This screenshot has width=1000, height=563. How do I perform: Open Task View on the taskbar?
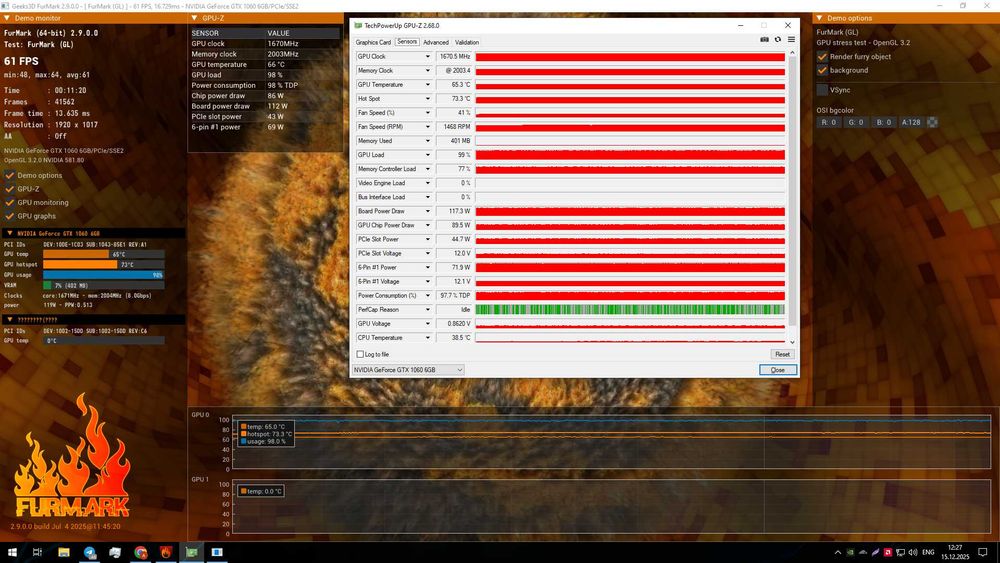pos(37,552)
